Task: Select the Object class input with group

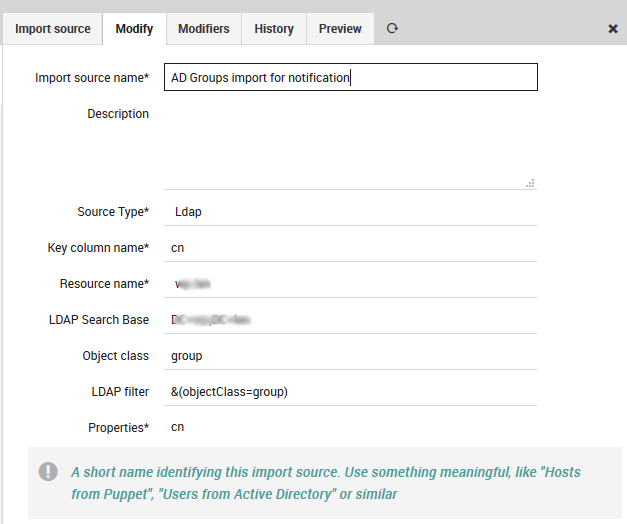Action: 350,356
